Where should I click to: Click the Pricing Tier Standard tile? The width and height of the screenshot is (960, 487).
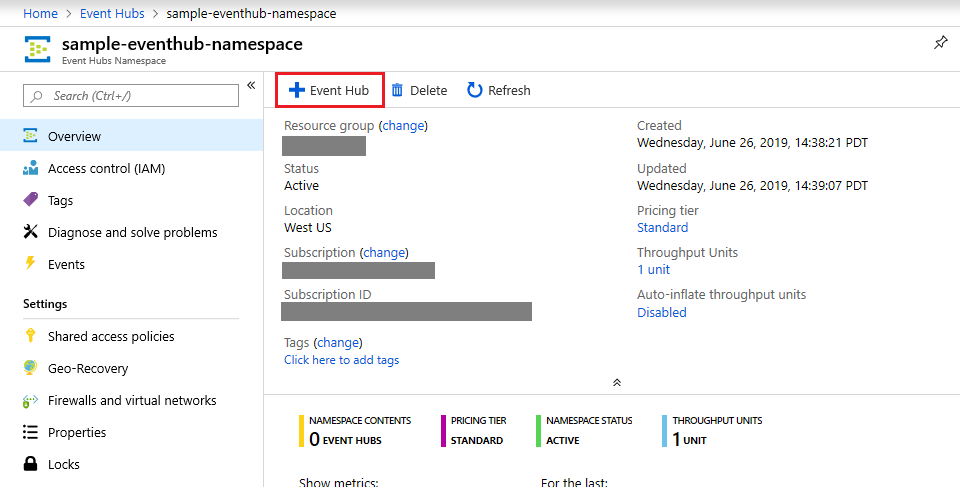pyautogui.click(x=474, y=431)
